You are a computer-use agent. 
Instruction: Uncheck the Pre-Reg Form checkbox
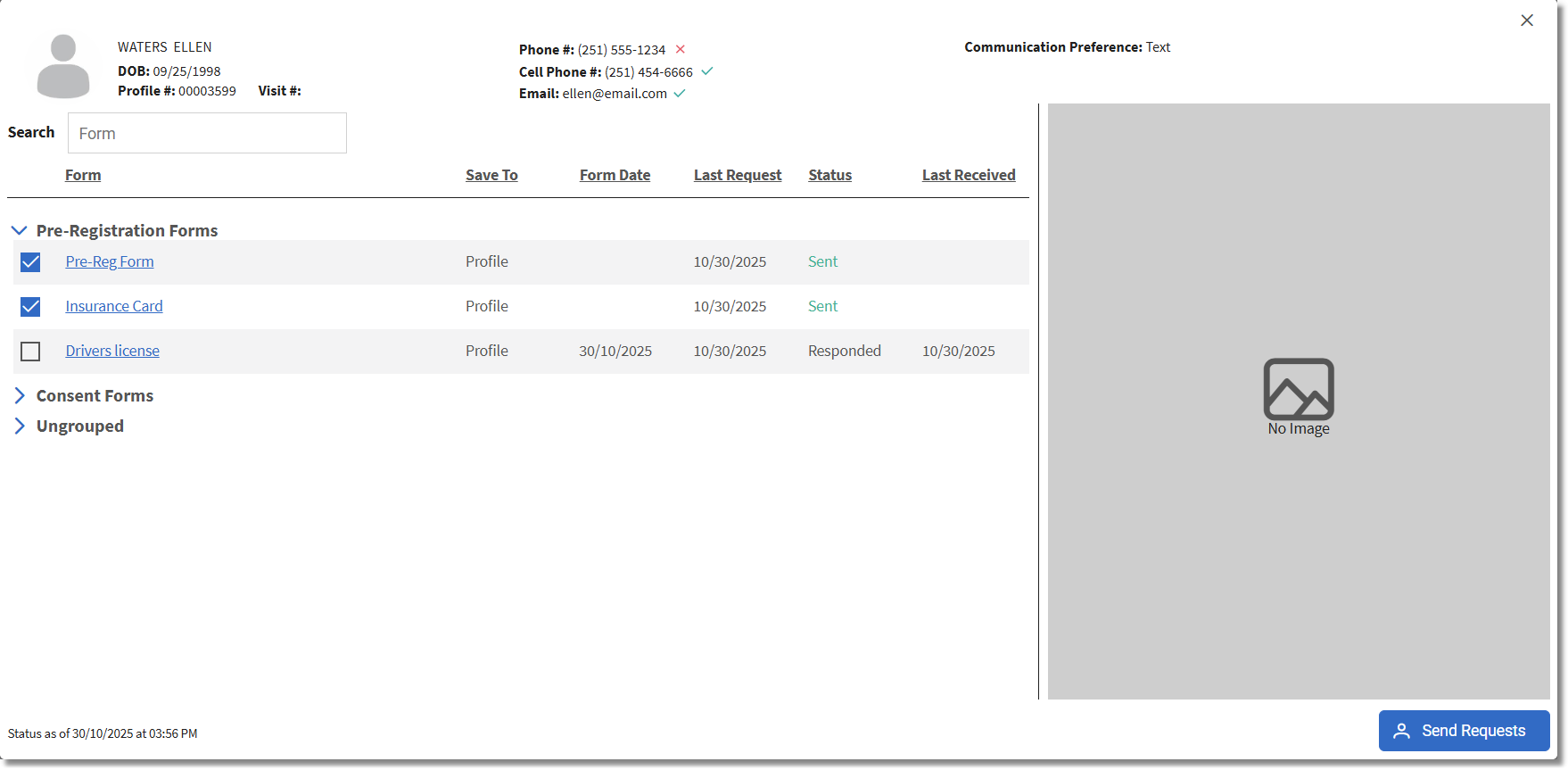[x=30, y=262]
